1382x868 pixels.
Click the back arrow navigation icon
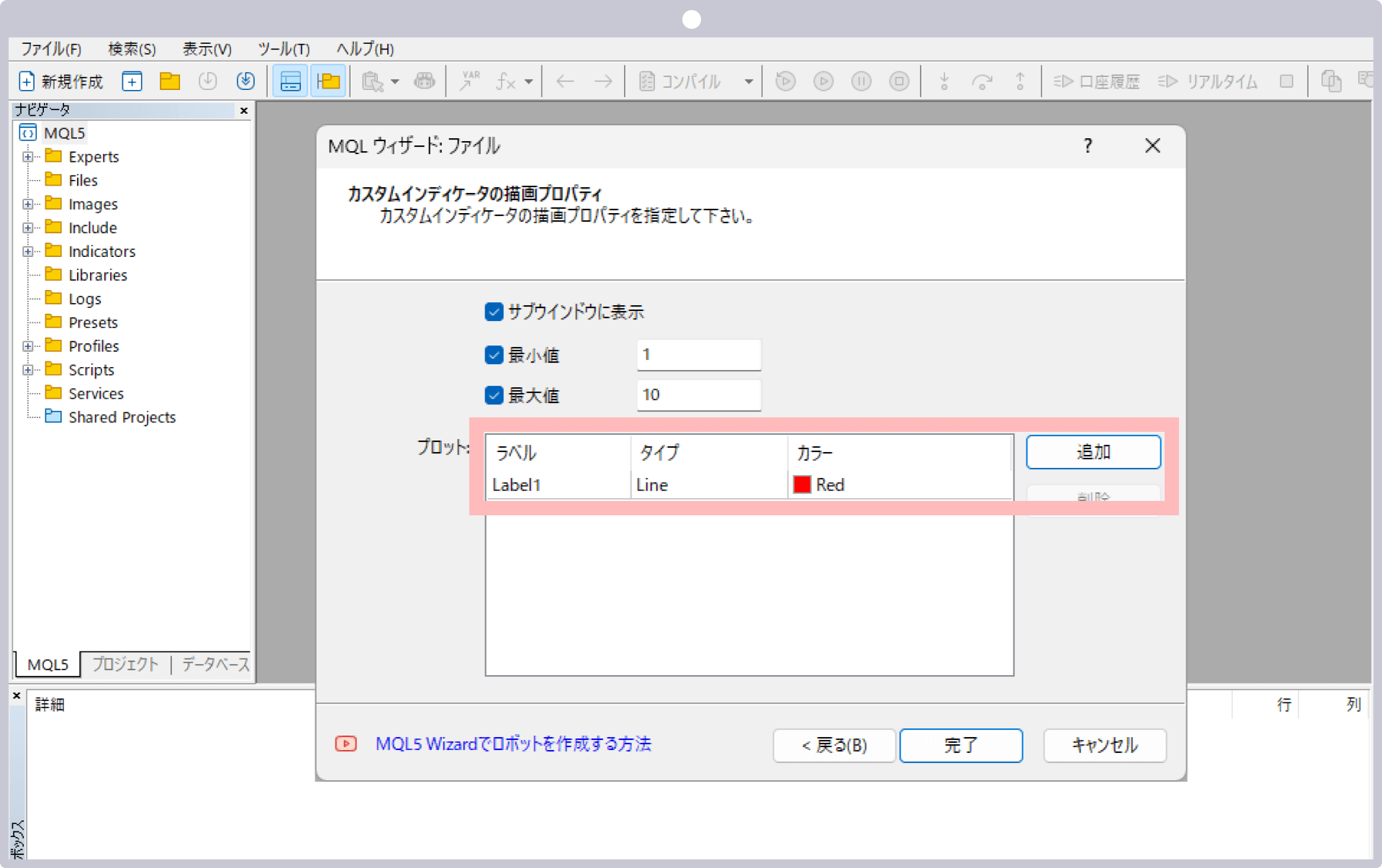click(x=565, y=81)
